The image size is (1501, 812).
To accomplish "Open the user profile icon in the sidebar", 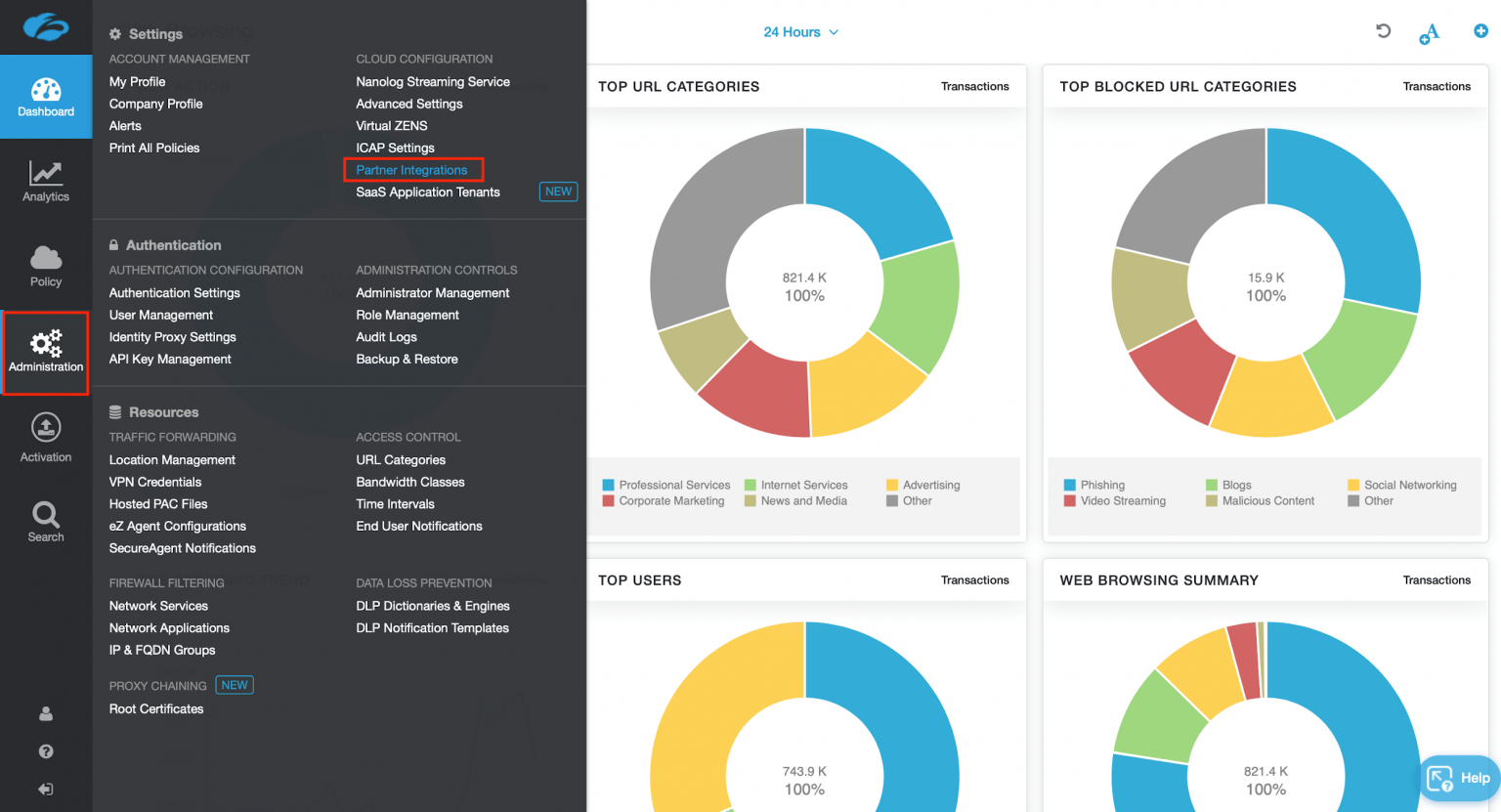I will 45,713.
